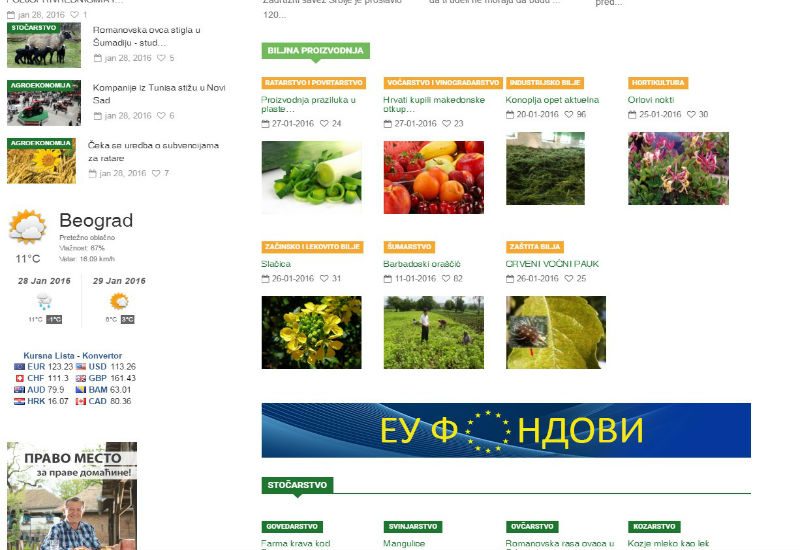Click the red spider mite leaf thumbnail
Image resolution: width=800 pixels, height=550 pixels.
tap(556, 332)
